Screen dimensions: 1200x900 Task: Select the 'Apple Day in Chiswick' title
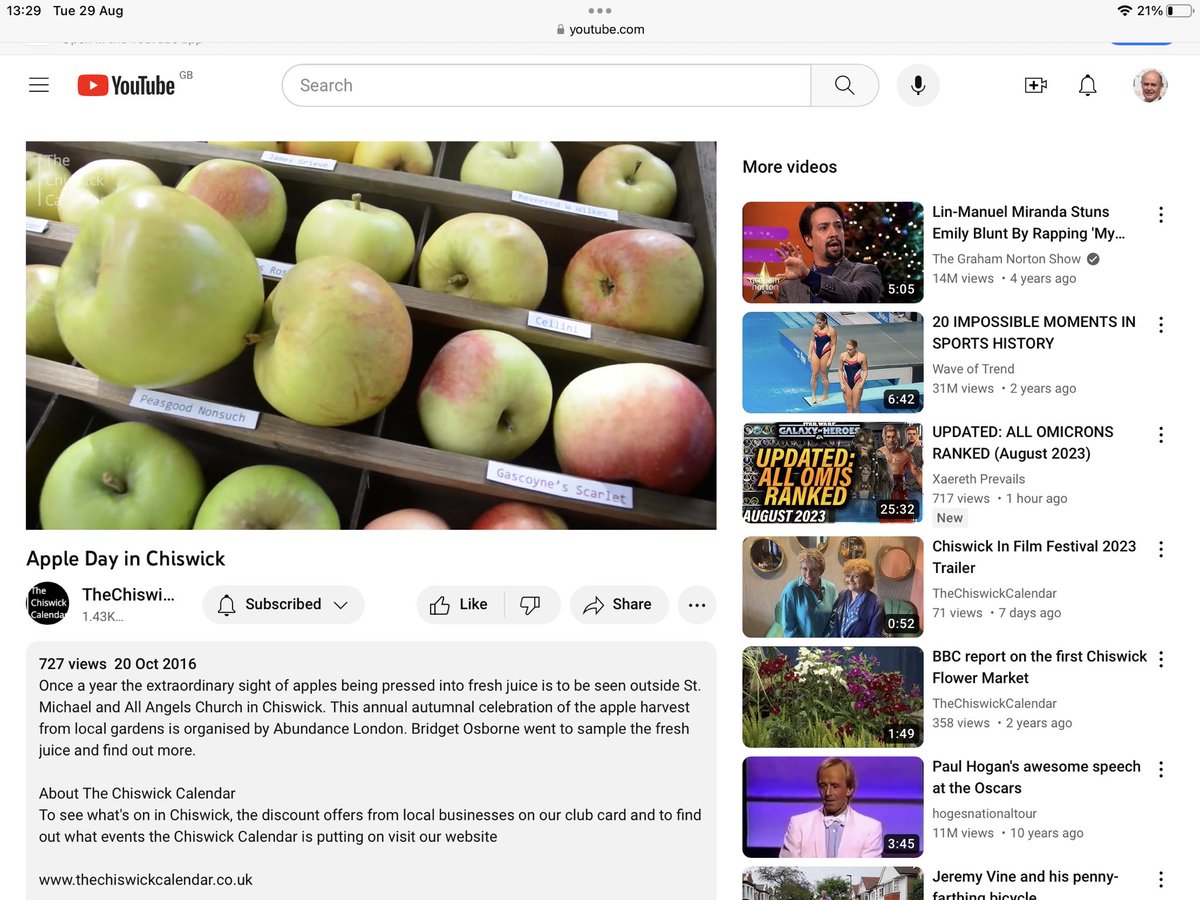(126, 559)
